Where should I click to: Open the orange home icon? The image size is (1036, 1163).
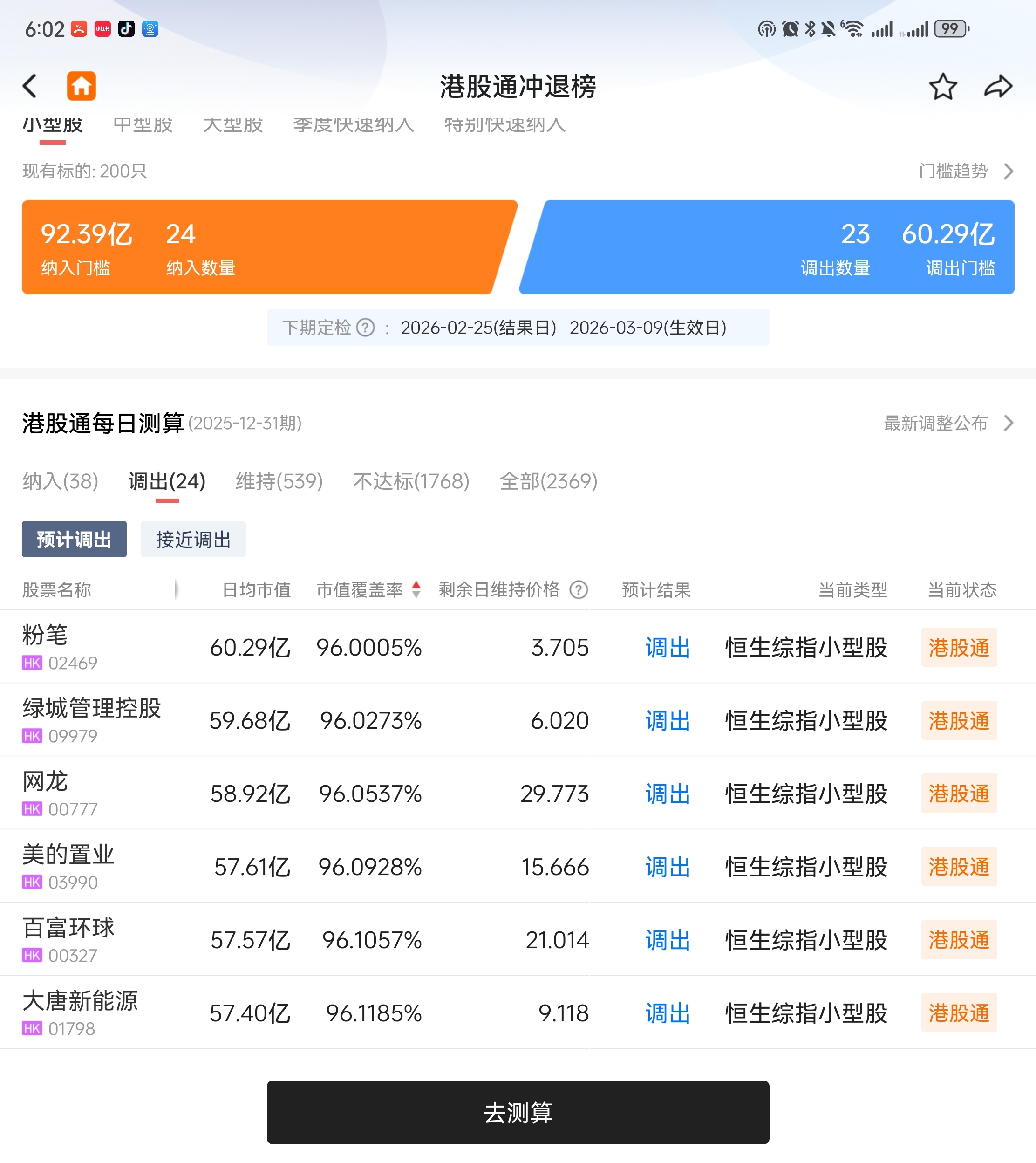pos(82,87)
